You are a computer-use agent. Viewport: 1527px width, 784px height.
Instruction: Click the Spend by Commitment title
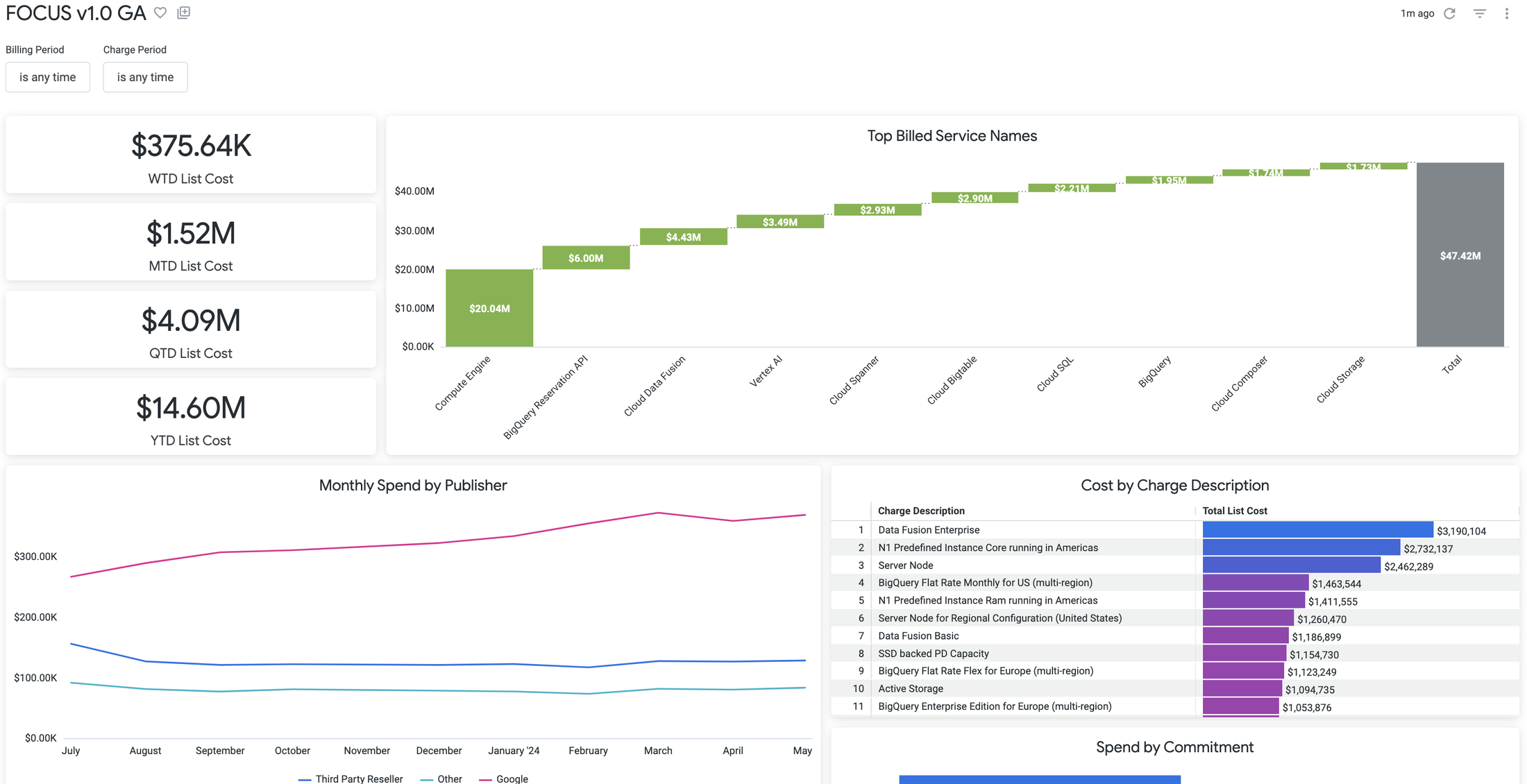(x=1174, y=747)
